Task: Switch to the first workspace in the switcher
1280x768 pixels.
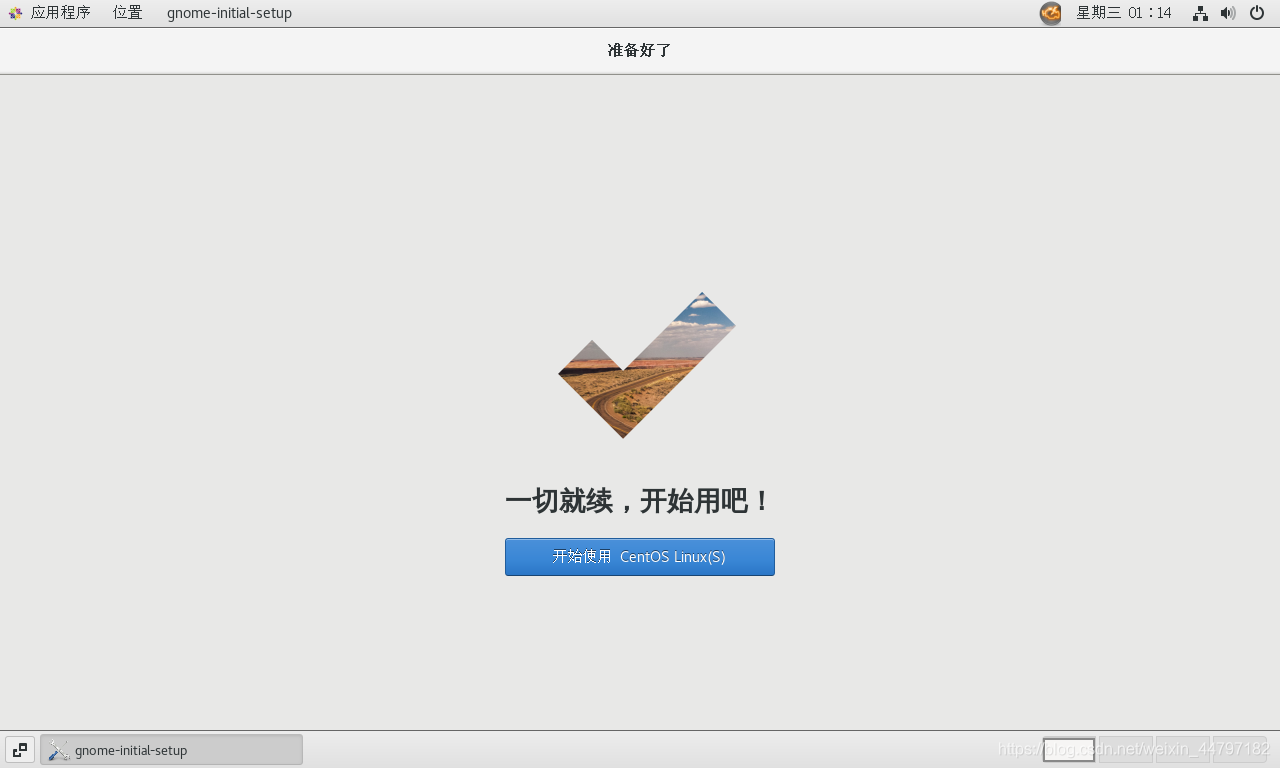Action: 1069,750
